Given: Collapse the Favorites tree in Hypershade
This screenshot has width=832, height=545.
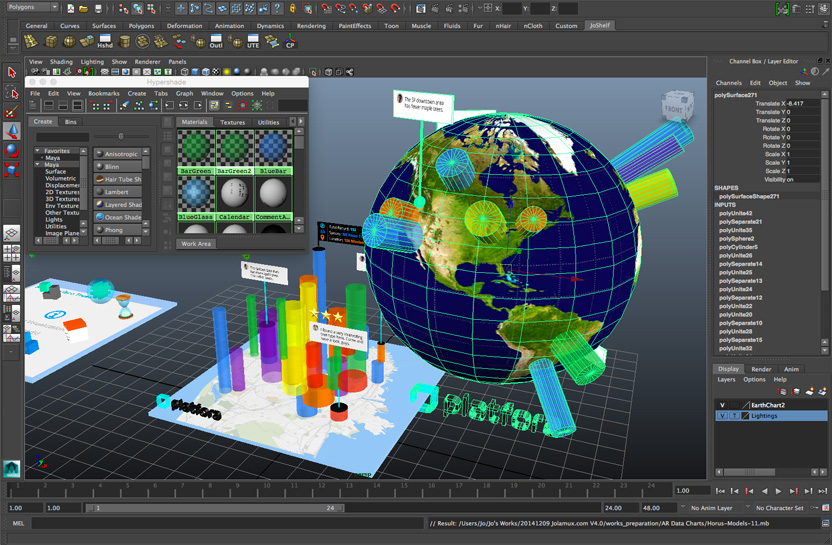Looking at the screenshot, I should [38, 151].
